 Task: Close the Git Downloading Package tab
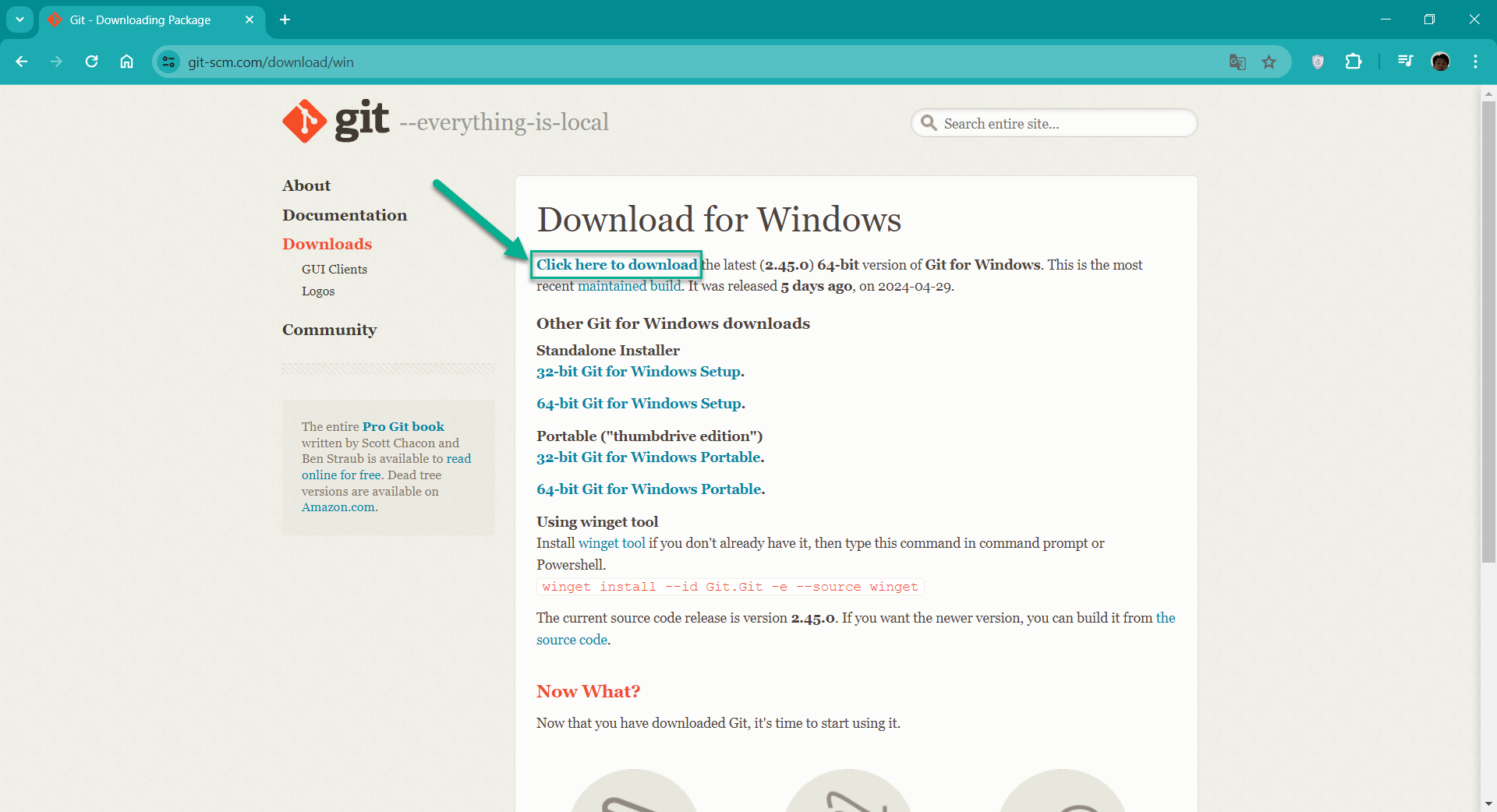pos(249,19)
